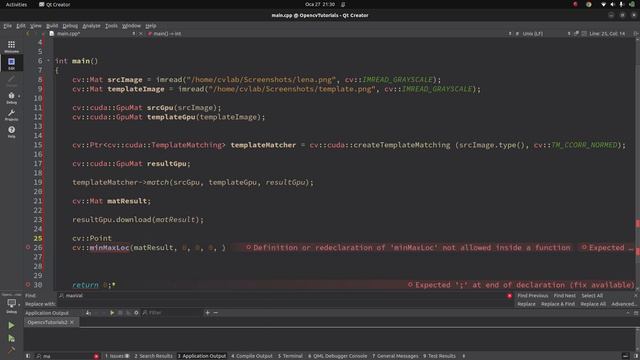Image resolution: width=640 pixels, height=360 pixels.
Task: Click Replace All button
Action: pyautogui.click(x=593, y=304)
